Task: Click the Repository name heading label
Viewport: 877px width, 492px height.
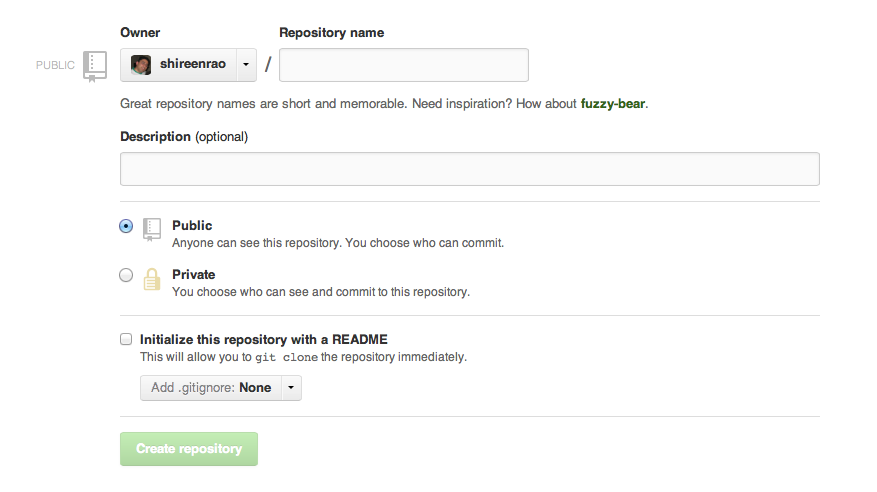Action: coord(331,33)
